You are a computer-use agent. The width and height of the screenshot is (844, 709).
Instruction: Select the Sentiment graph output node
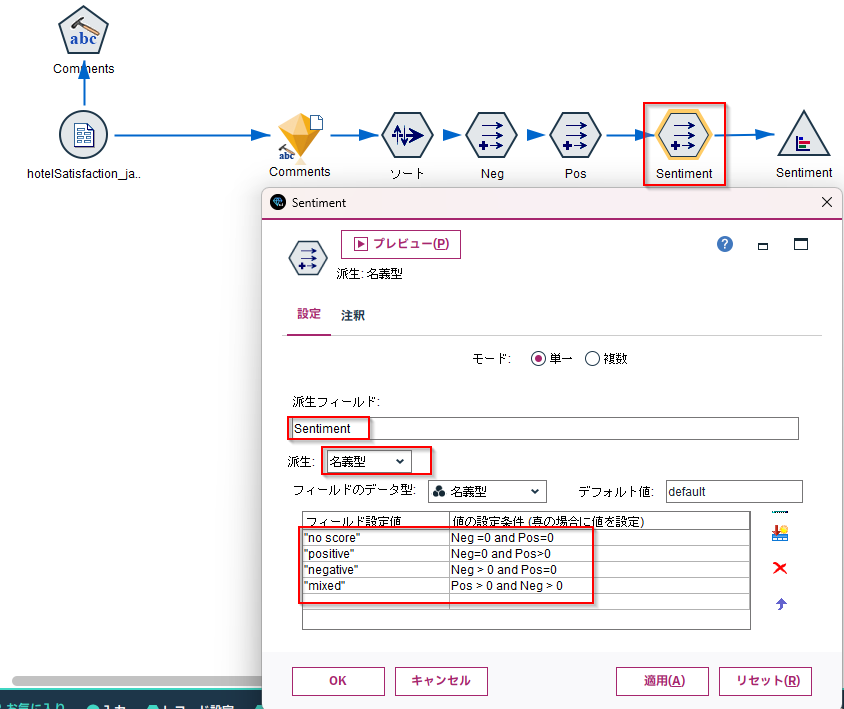[804, 135]
